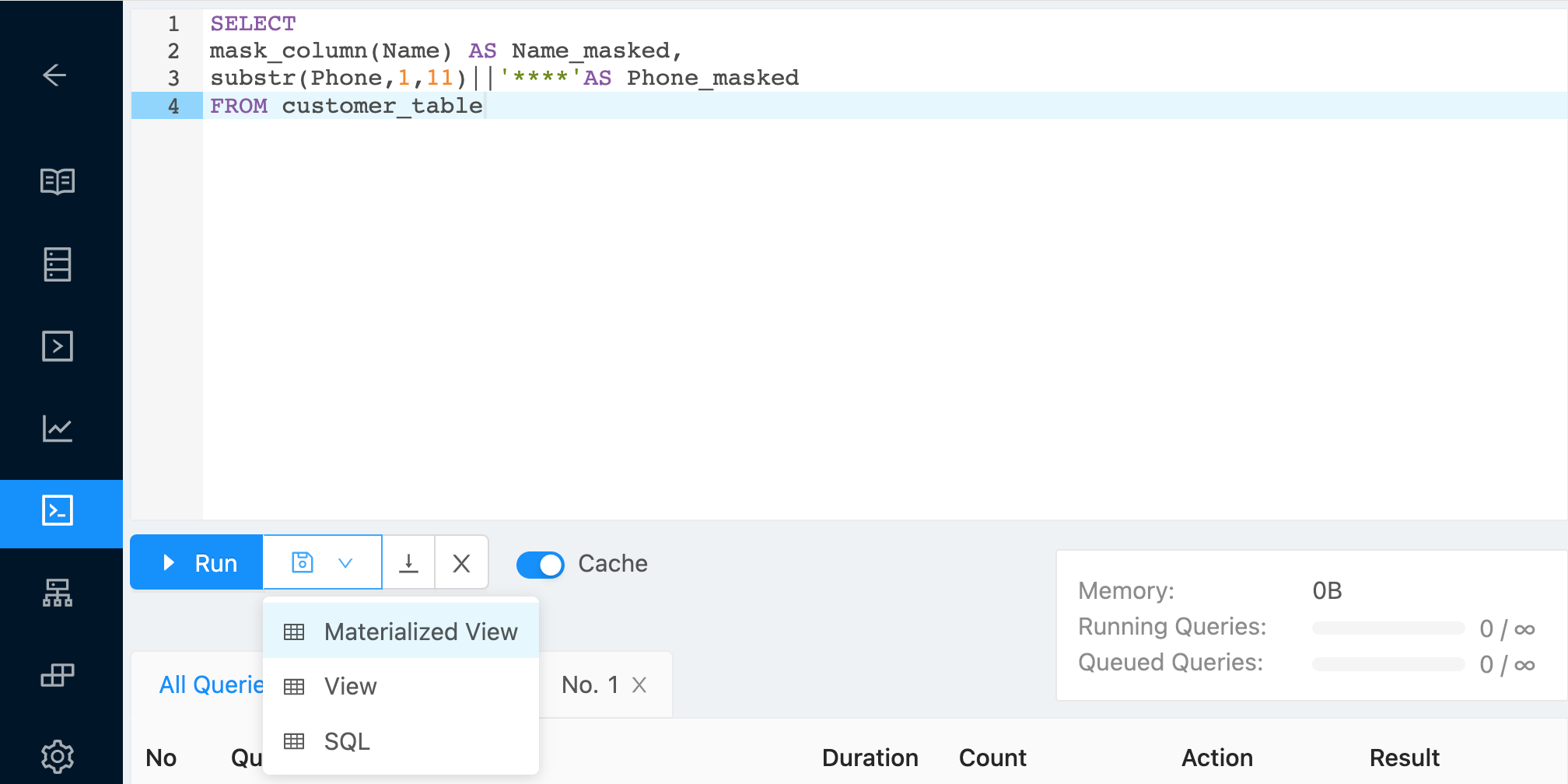Open the cluster hierarchy icon in sidebar

coord(58,593)
